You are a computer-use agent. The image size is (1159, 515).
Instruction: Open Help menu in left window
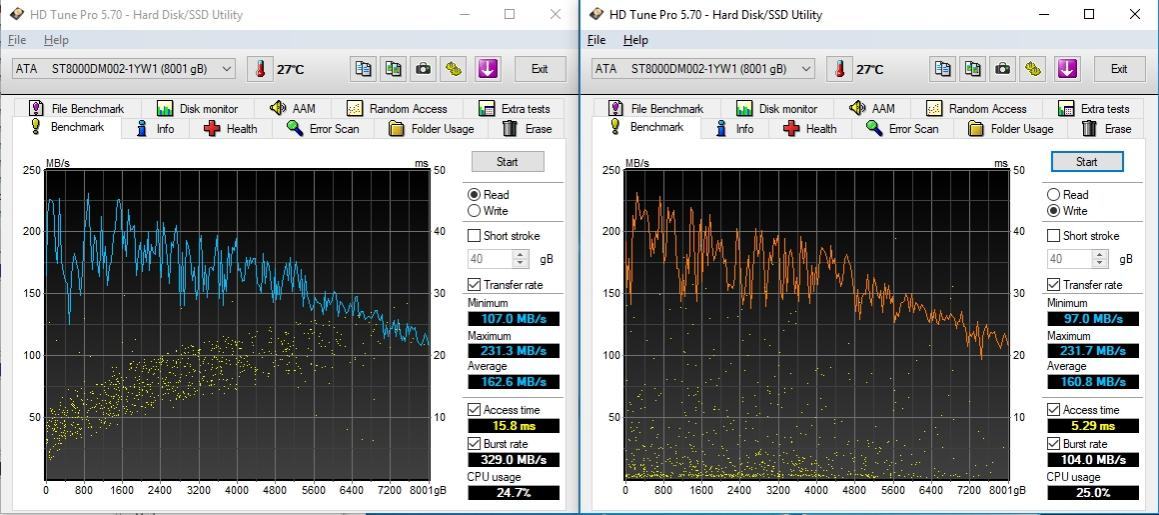(56, 40)
